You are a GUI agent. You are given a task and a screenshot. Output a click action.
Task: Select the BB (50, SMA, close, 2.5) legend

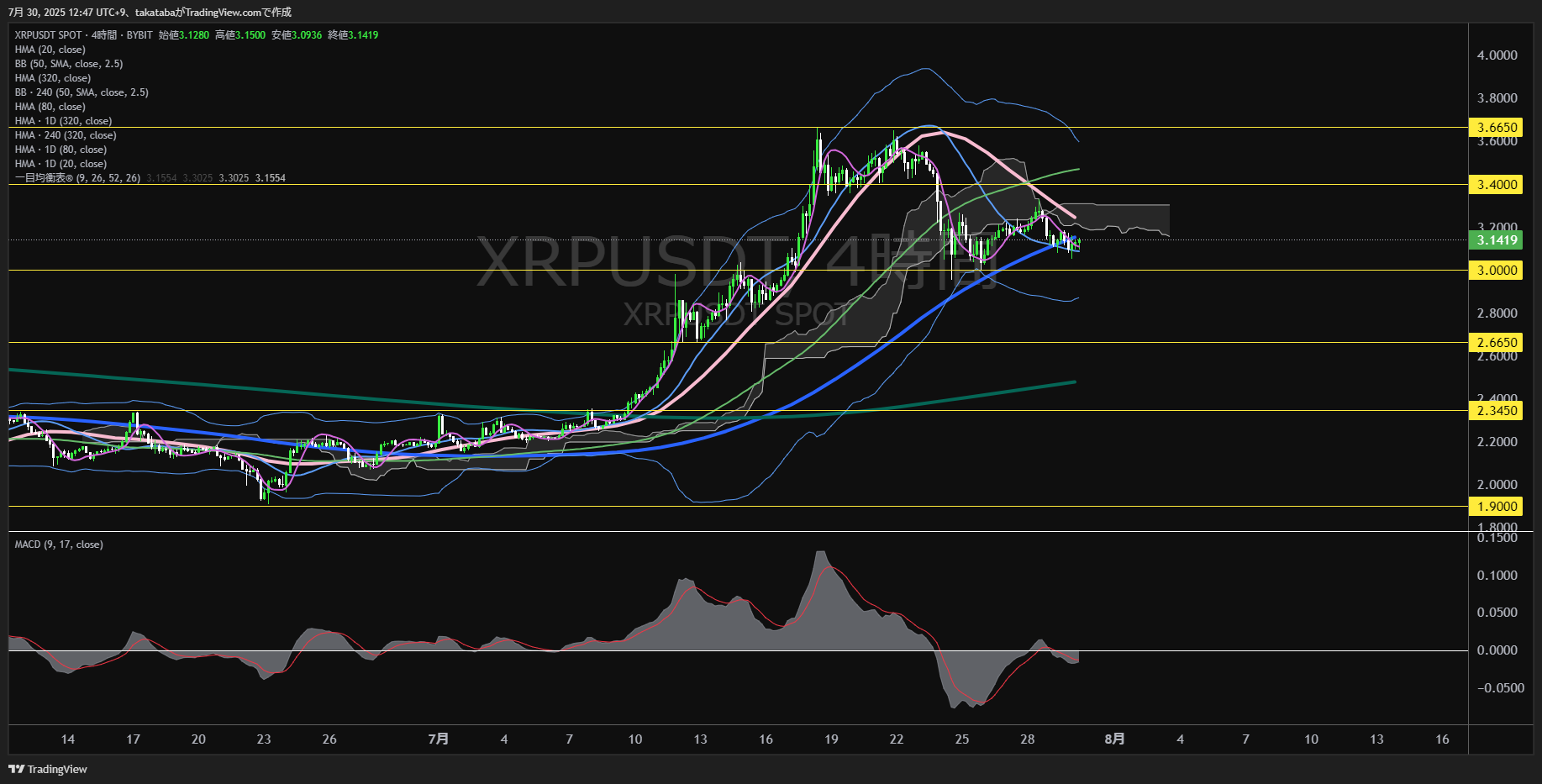pyautogui.click(x=69, y=64)
